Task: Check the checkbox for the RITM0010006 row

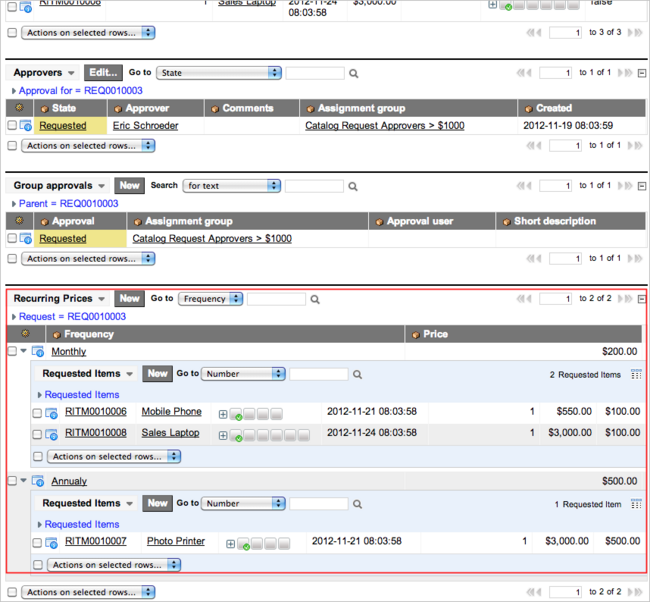Action: (x=37, y=413)
